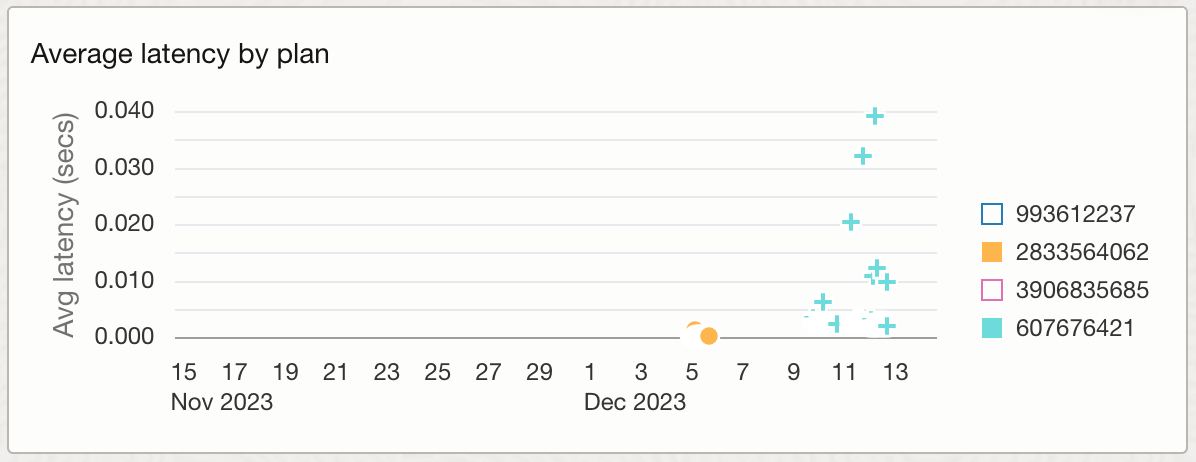Click the Average latency by plan title

(x=180, y=54)
